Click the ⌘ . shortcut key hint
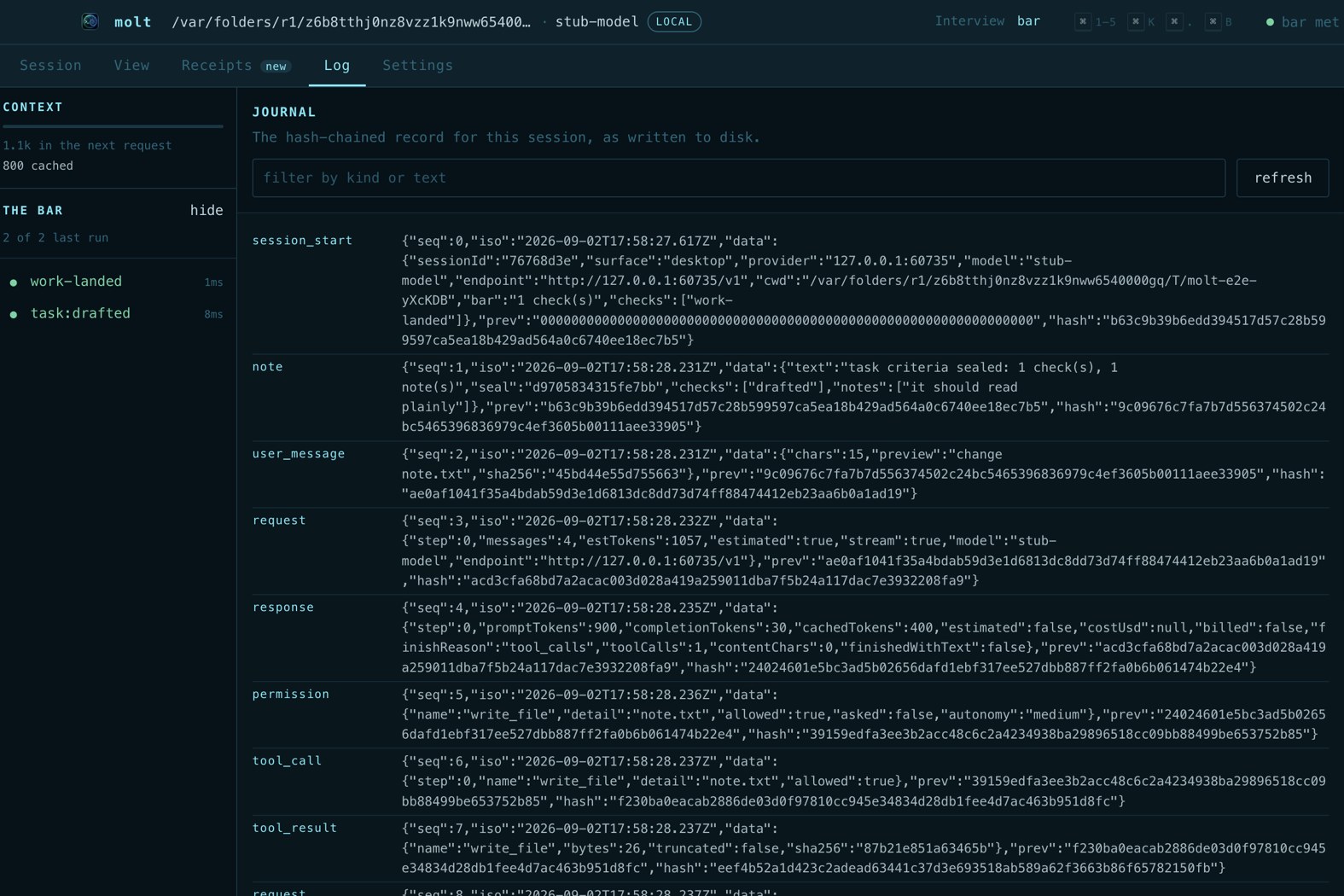 1179,21
